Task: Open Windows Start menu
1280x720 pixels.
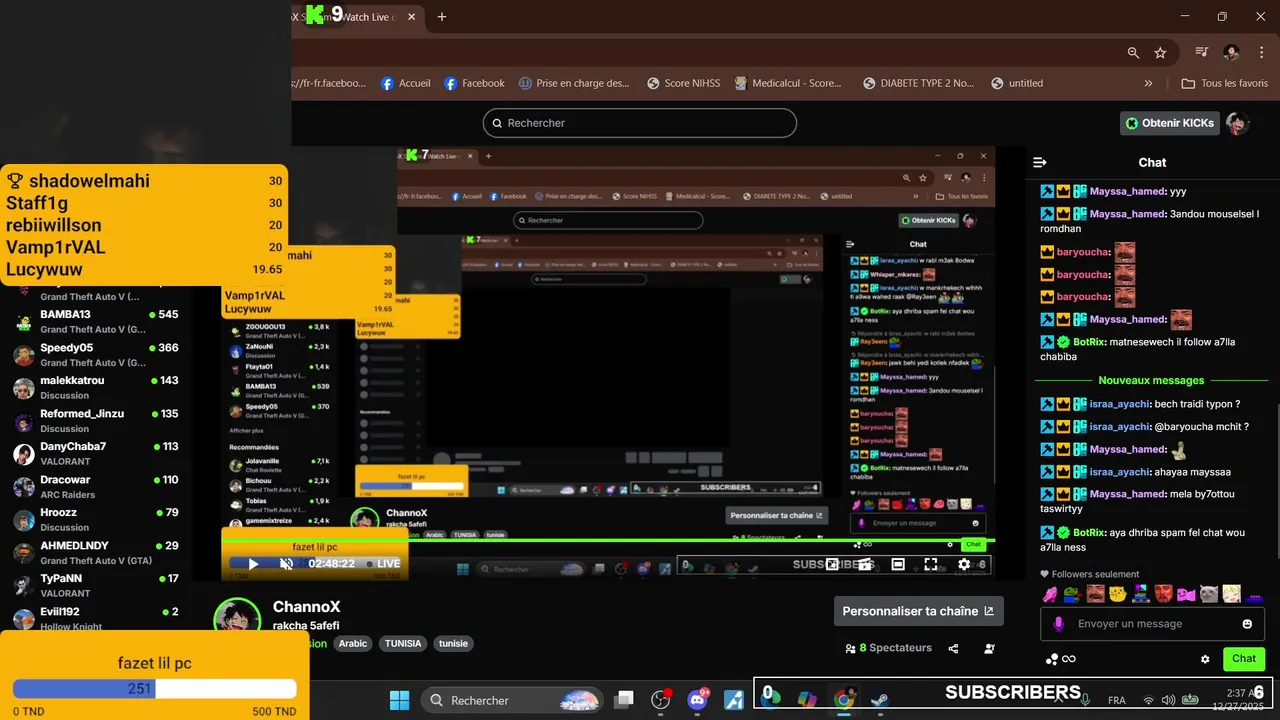Action: pyautogui.click(x=399, y=700)
